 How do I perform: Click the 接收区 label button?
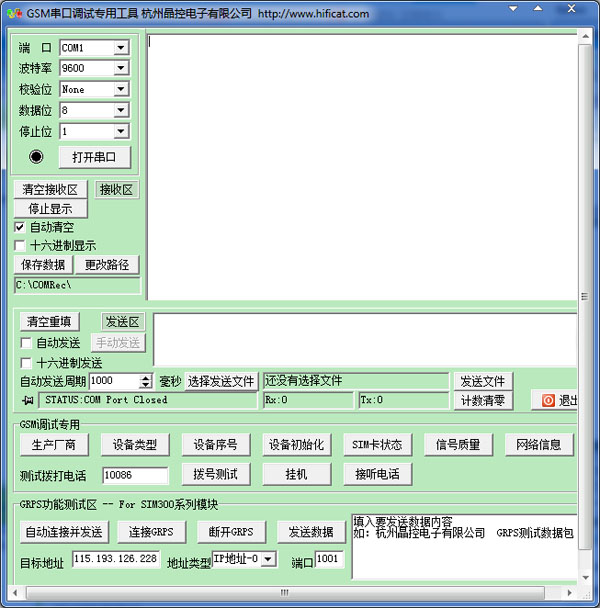click(116, 190)
